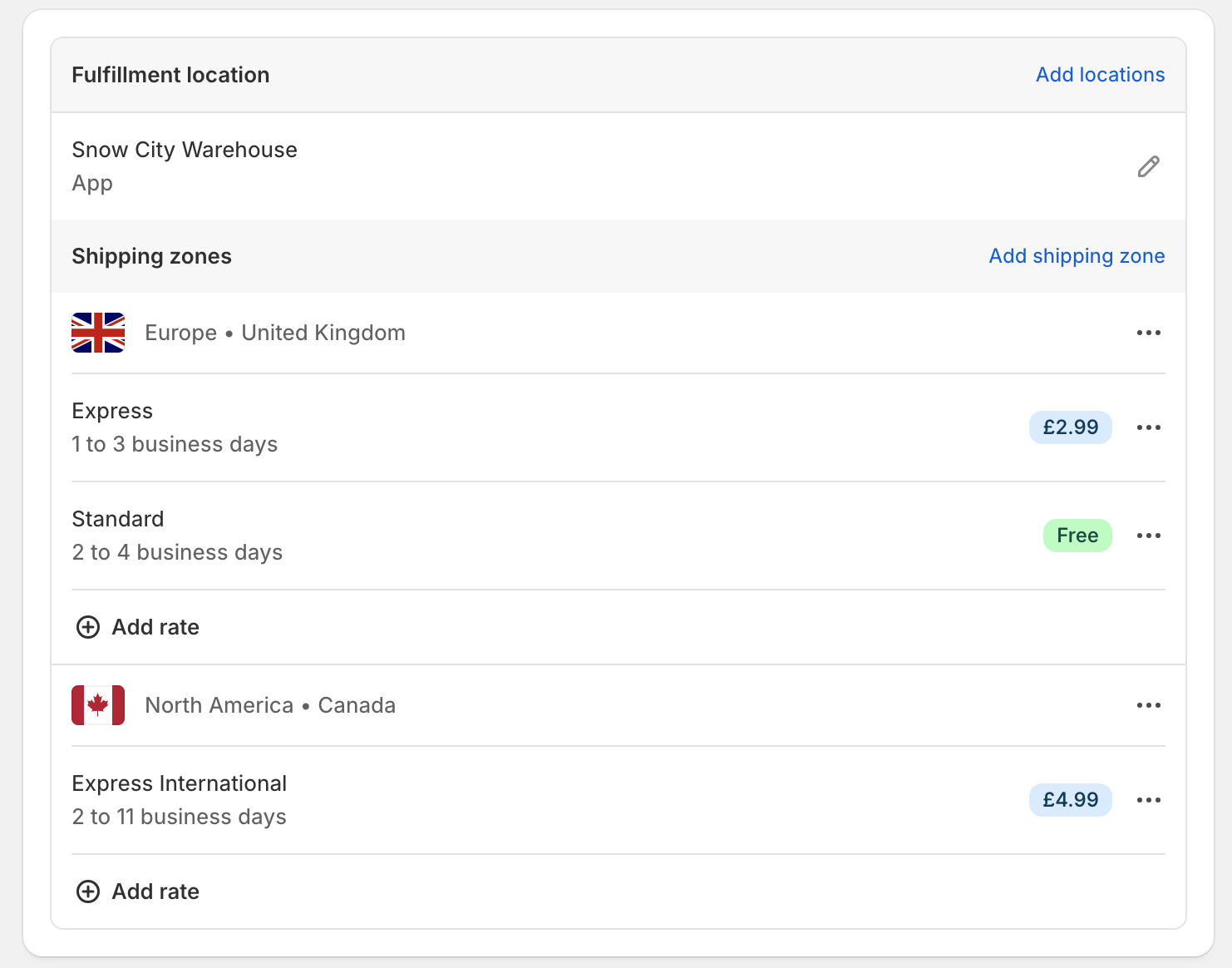This screenshot has width=1232, height=968.
Task: Add rate to the Canada zone
Action: tap(138, 891)
